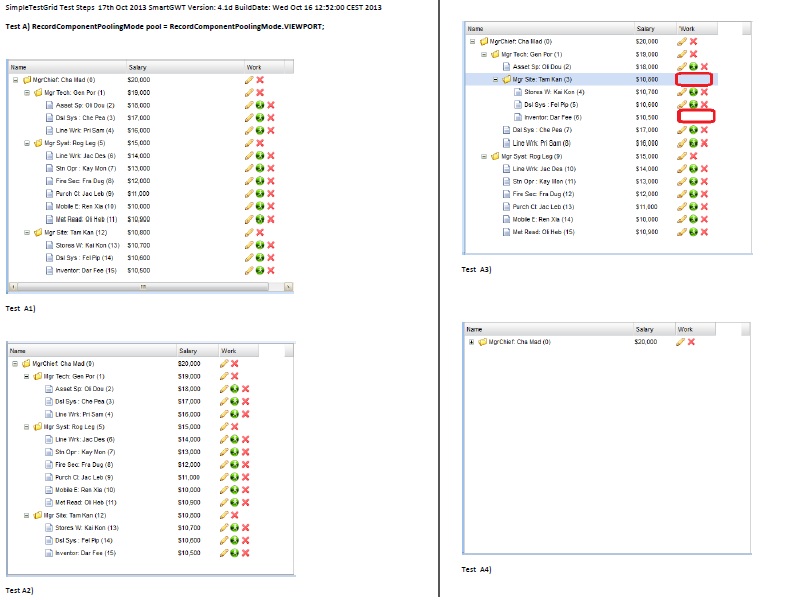800x600 pixels.
Task: Click pencil icon for Line Wrk: Pri Sam (8)
Action: (x=681, y=143)
